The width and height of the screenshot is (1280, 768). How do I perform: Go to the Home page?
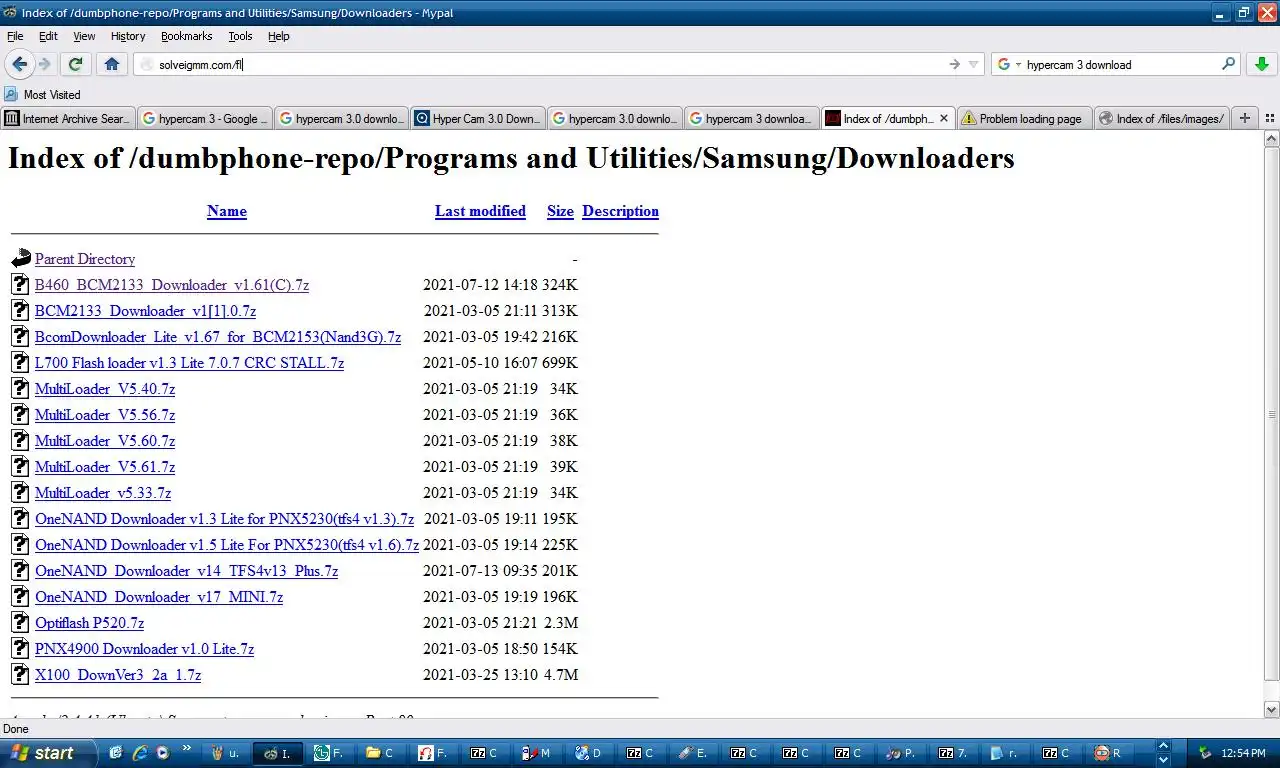[x=112, y=64]
